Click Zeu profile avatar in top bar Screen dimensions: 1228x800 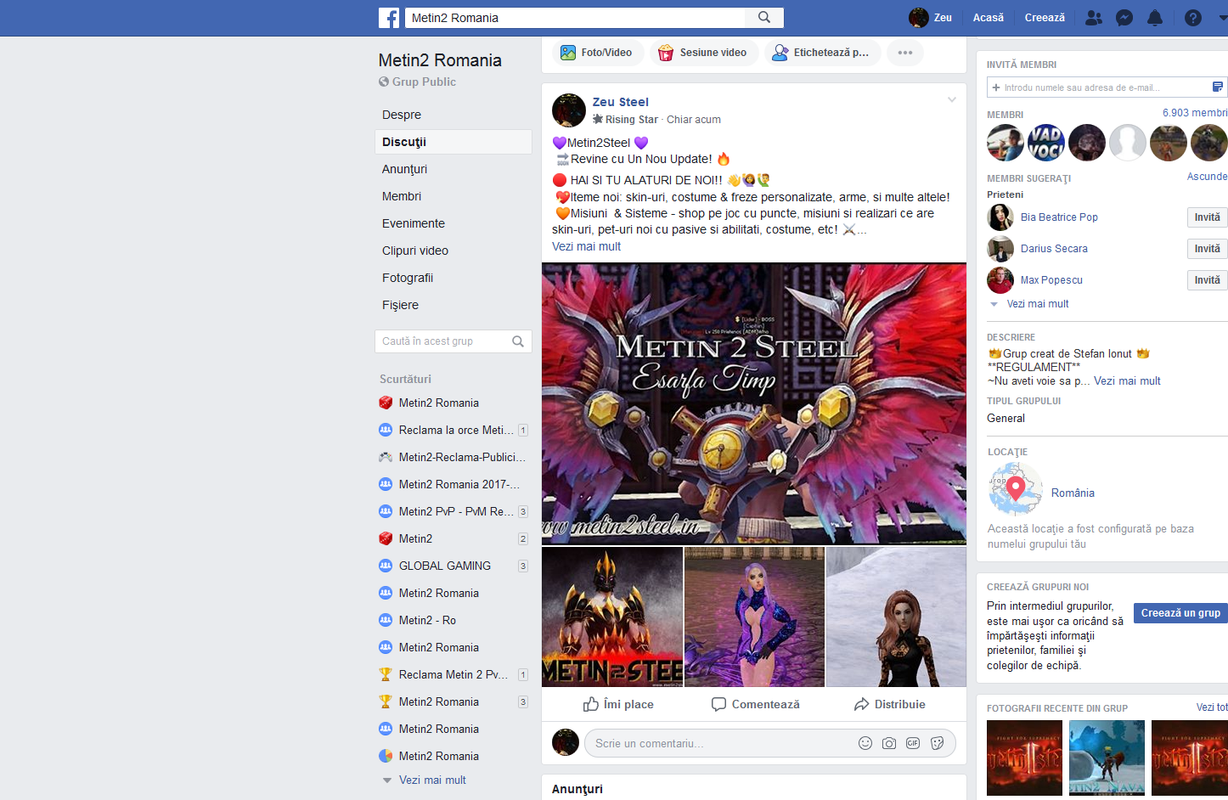[918, 18]
